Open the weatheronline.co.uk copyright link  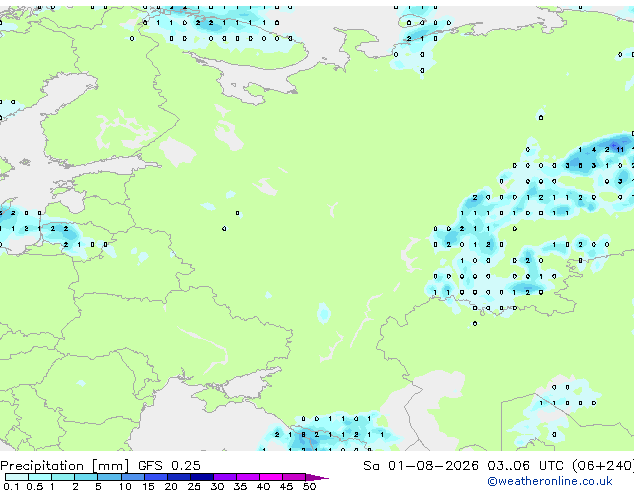tap(549, 481)
